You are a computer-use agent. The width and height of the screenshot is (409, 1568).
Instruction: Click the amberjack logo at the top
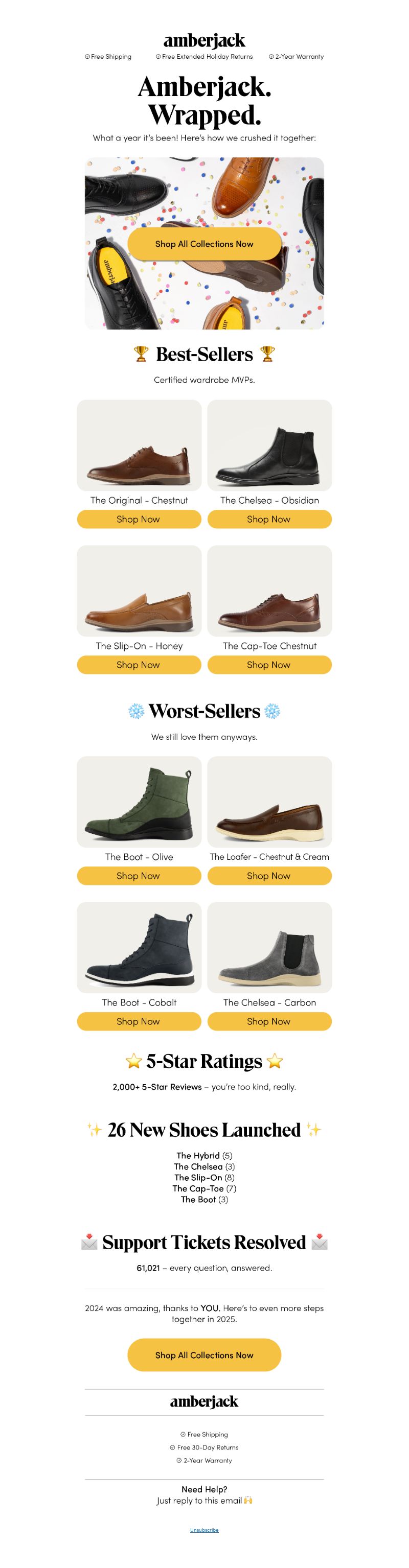tap(204, 40)
